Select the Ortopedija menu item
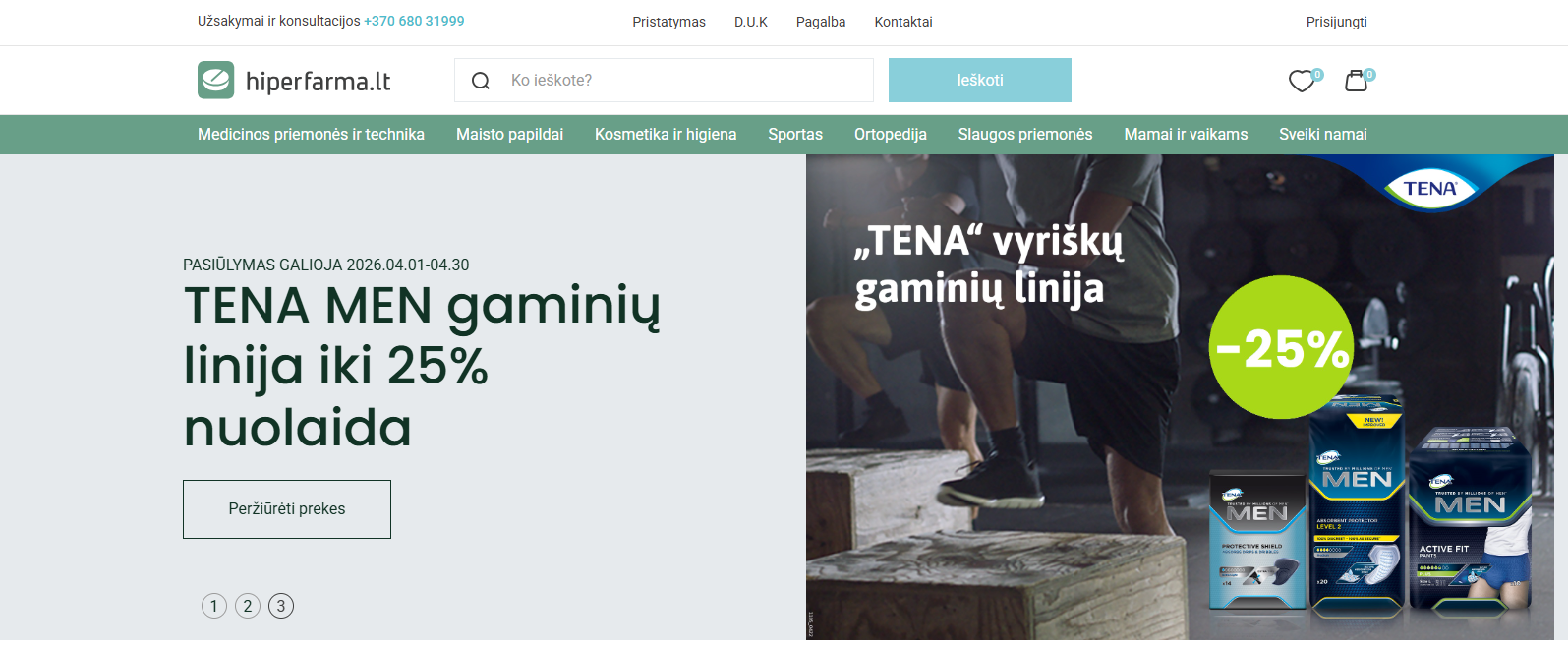Image resolution: width=1568 pixels, height=648 pixels. coord(891,135)
